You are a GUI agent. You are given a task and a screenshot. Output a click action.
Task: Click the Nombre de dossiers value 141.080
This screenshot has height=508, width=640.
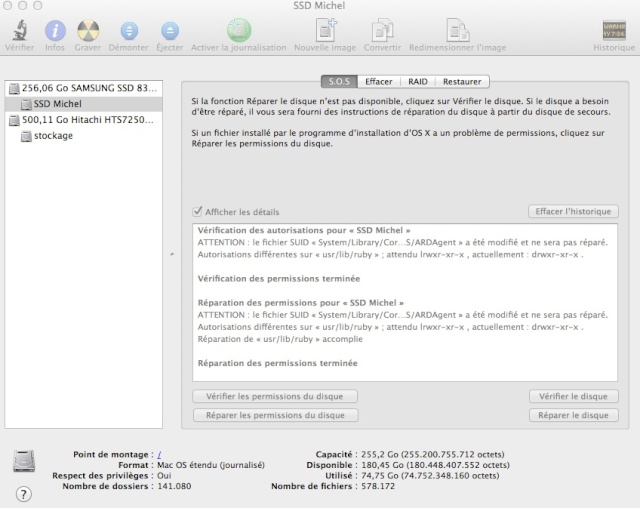click(174, 486)
